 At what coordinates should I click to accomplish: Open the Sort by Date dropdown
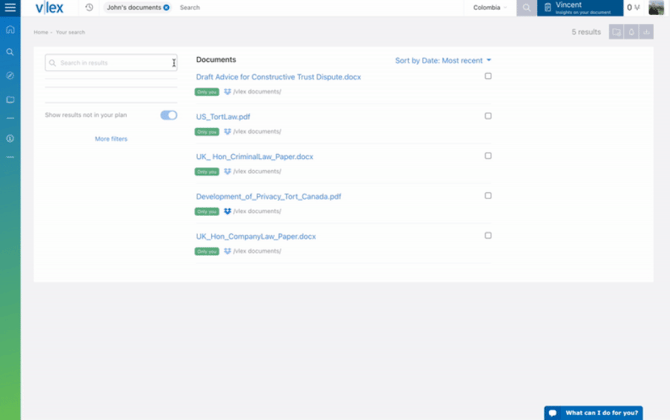coord(443,61)
